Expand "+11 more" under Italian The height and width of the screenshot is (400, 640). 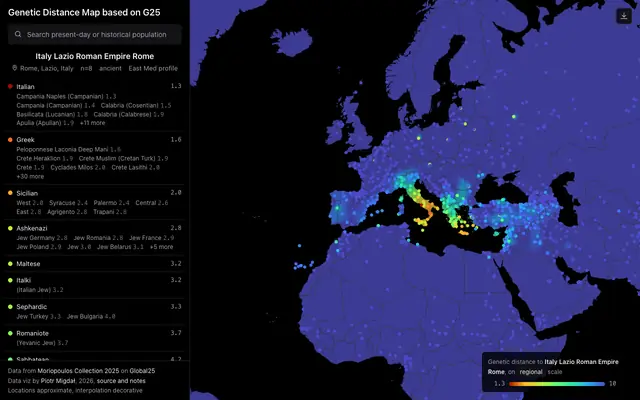click(92, 123)
